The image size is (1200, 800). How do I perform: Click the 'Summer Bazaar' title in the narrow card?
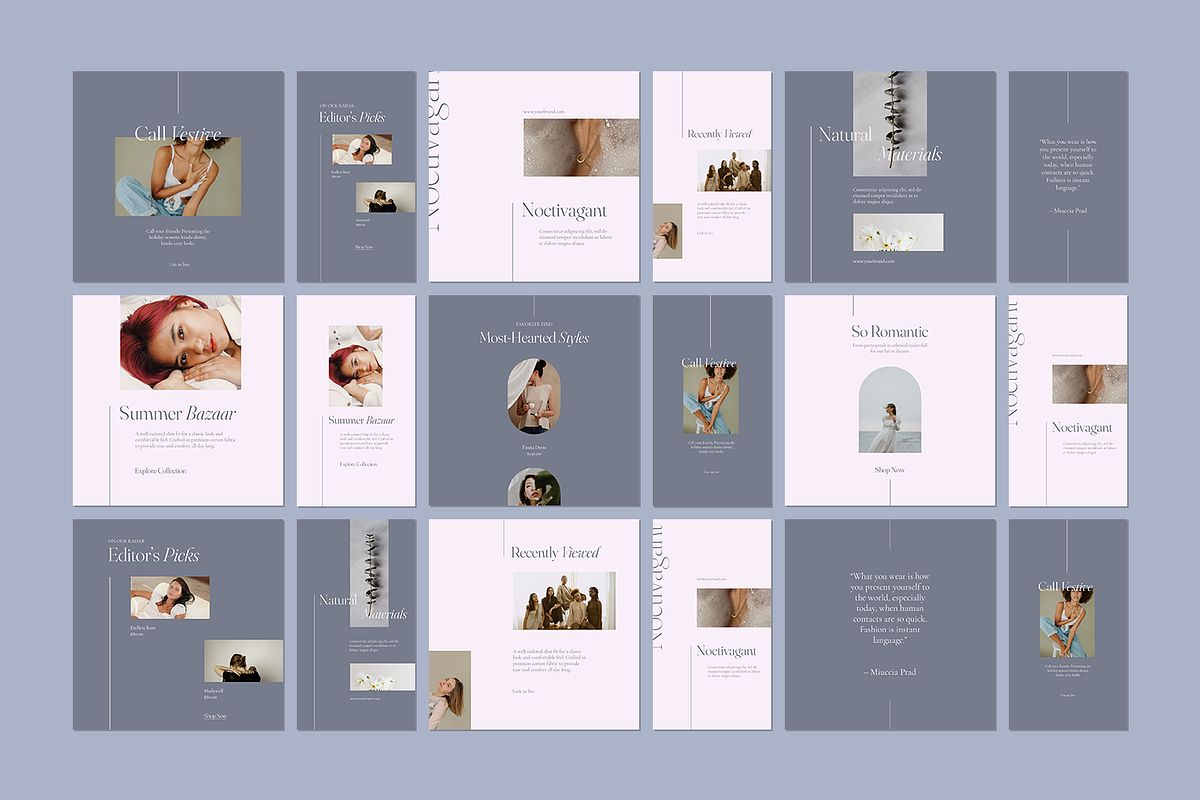tap(361, 421)
